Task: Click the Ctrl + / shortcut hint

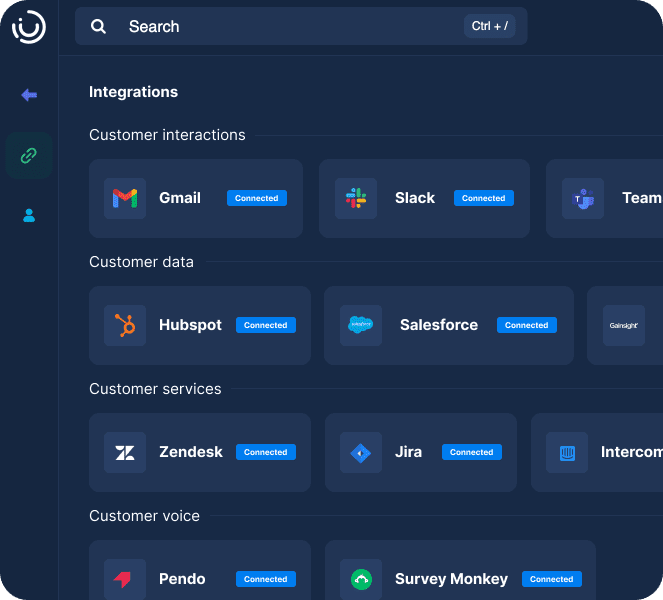Action: [x=490, y=26]
